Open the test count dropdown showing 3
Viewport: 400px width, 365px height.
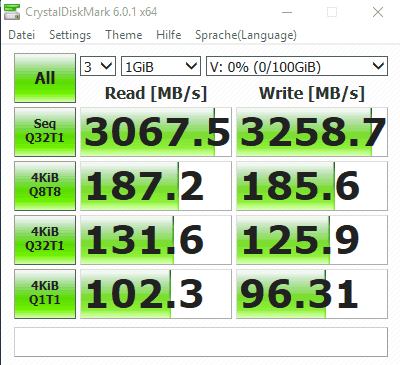pyautogui.click(x=98, y=66)
